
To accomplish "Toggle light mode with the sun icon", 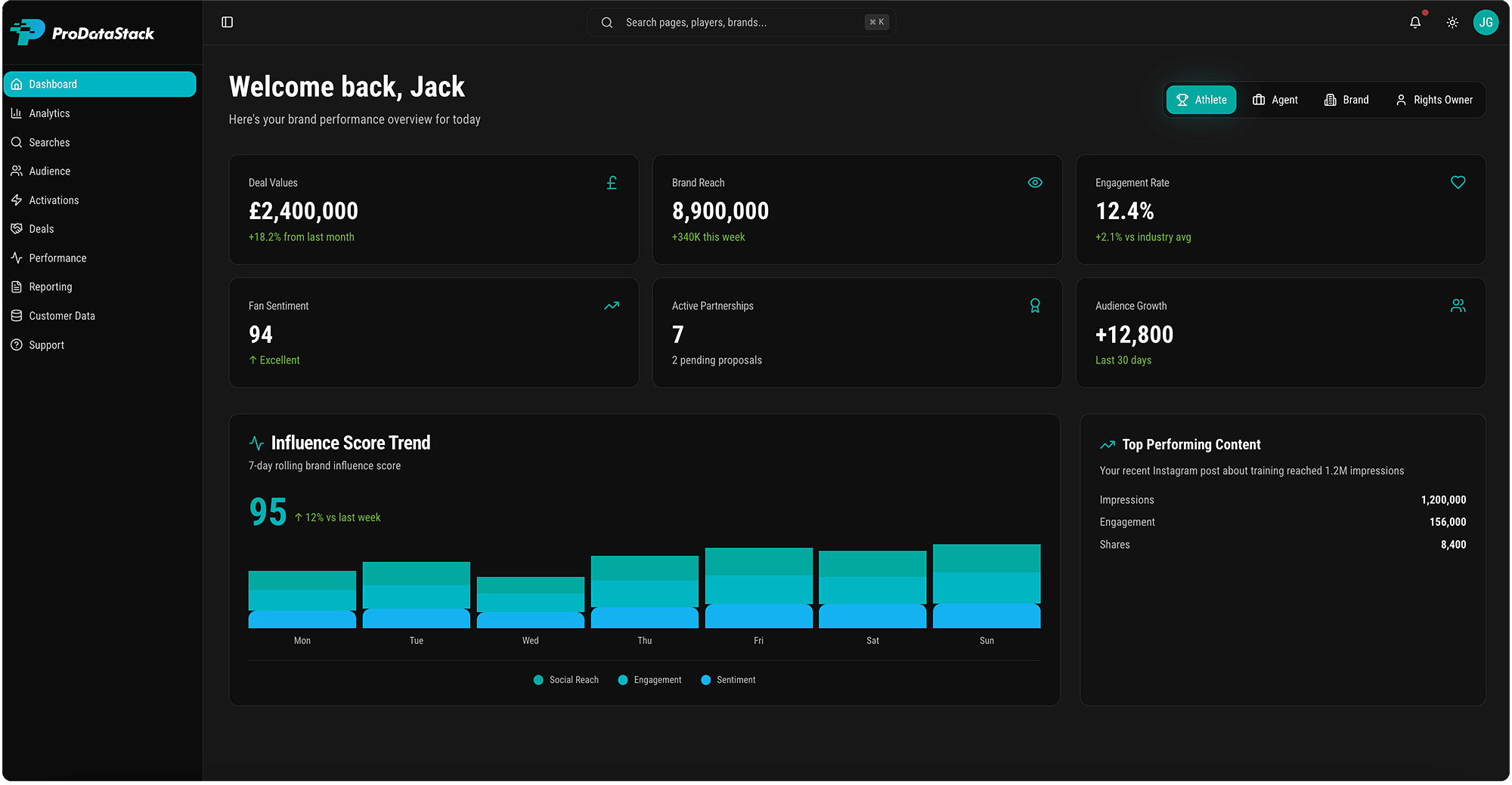I will tap(1452, 22).
